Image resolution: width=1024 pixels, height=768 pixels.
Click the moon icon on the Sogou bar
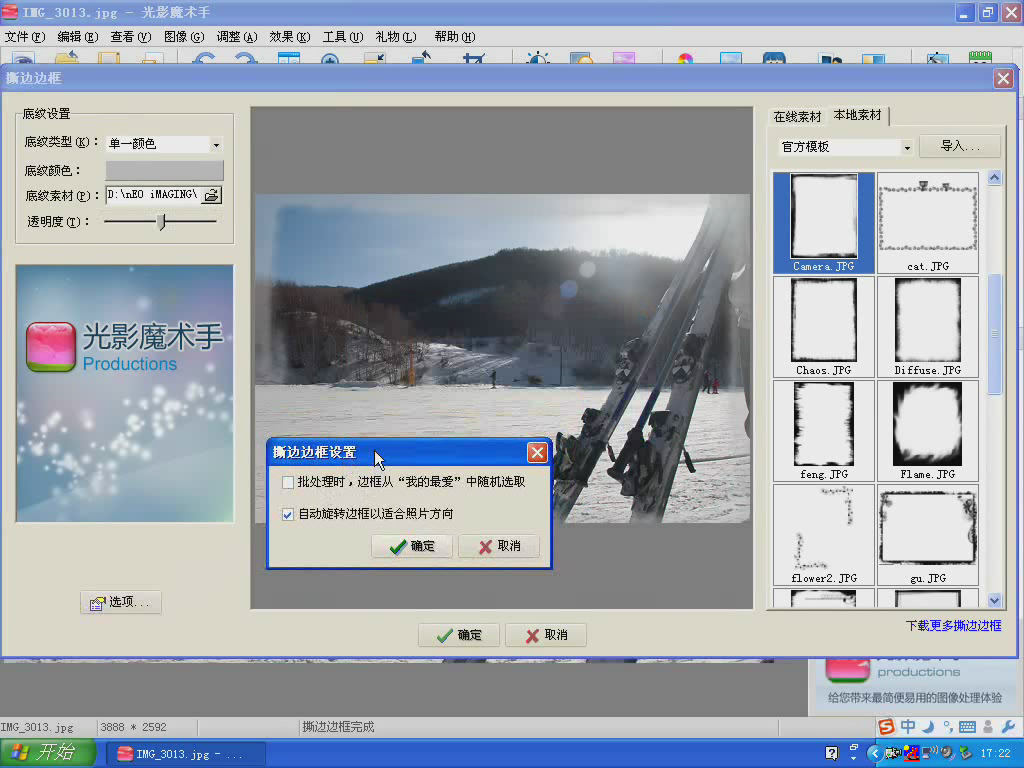tap(928, 726)
